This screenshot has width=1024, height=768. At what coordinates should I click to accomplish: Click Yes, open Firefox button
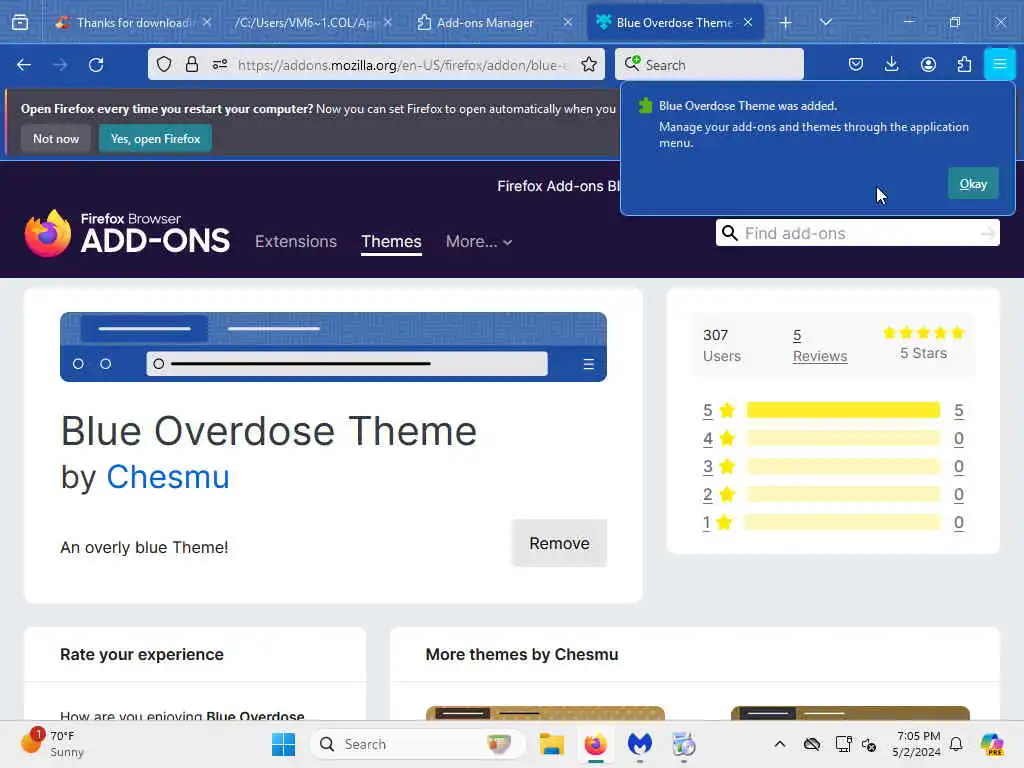click(x=155, y=138)
